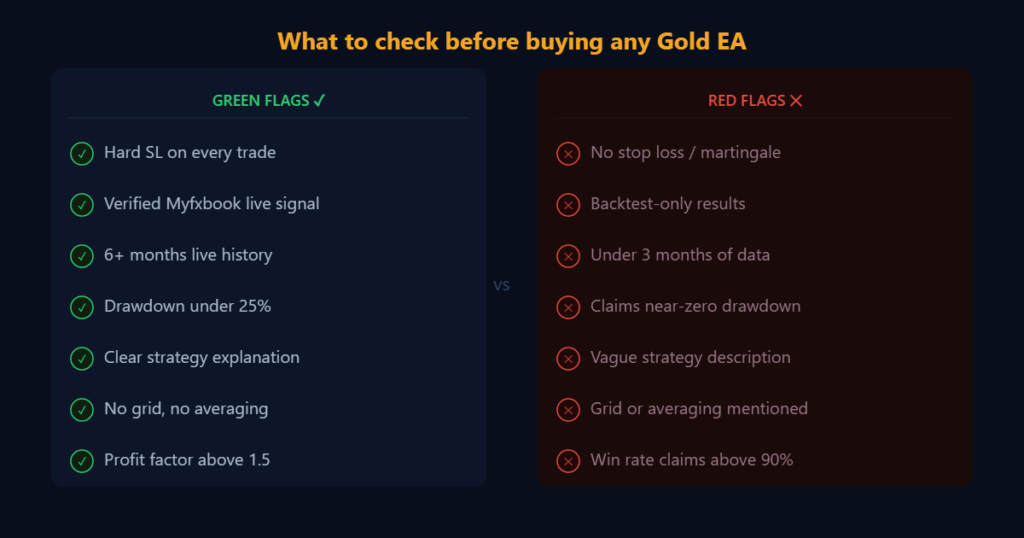The width and height of the screenshot is (1024, 538).
Task: Click check icon beside Clear strategy explanation
Action: (x=82, y=358)
